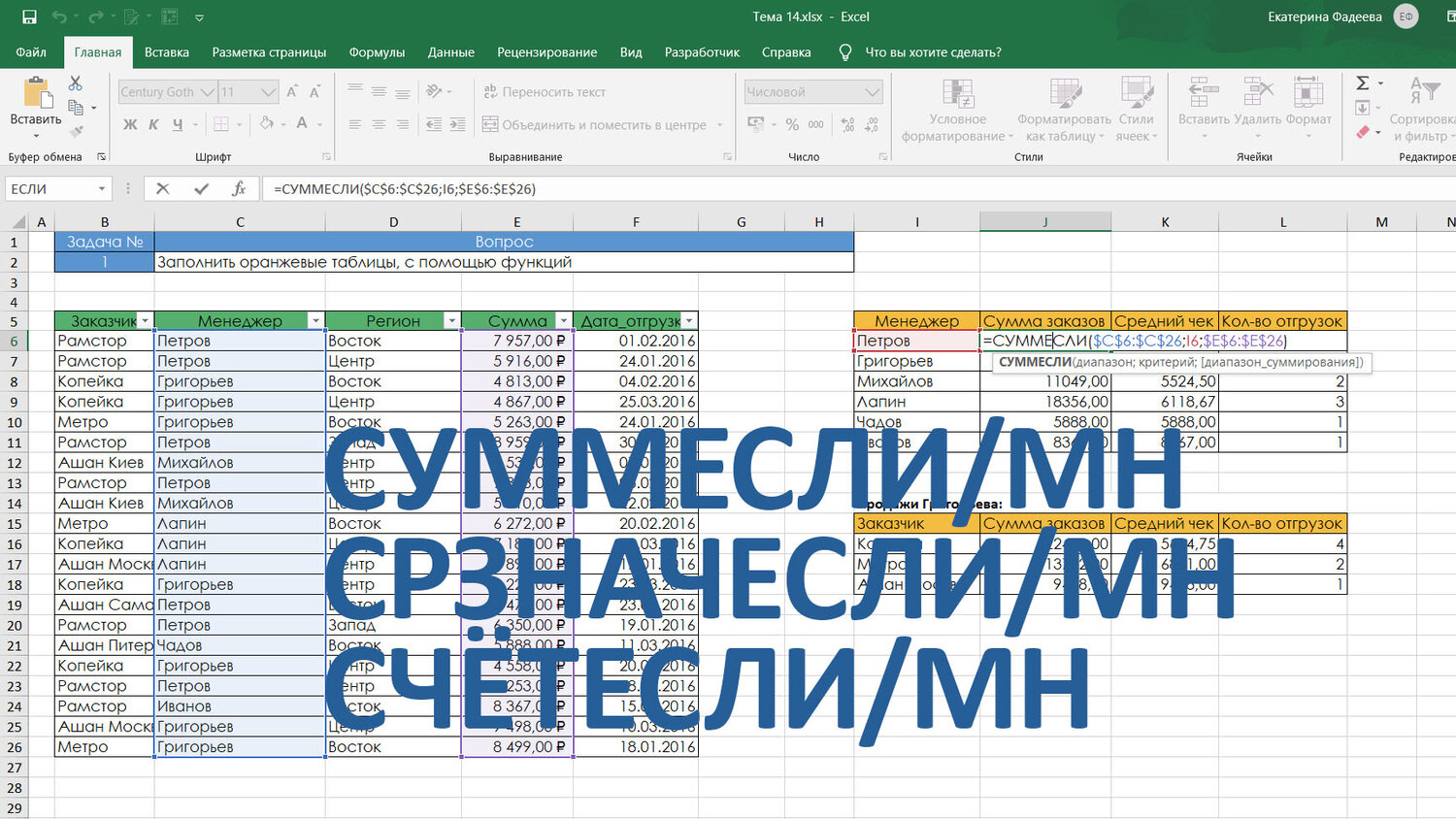Image resolution: width=1456 pixels, height=819 pixels.
Task: Click the Percent style icon
Action: (792, 124)
